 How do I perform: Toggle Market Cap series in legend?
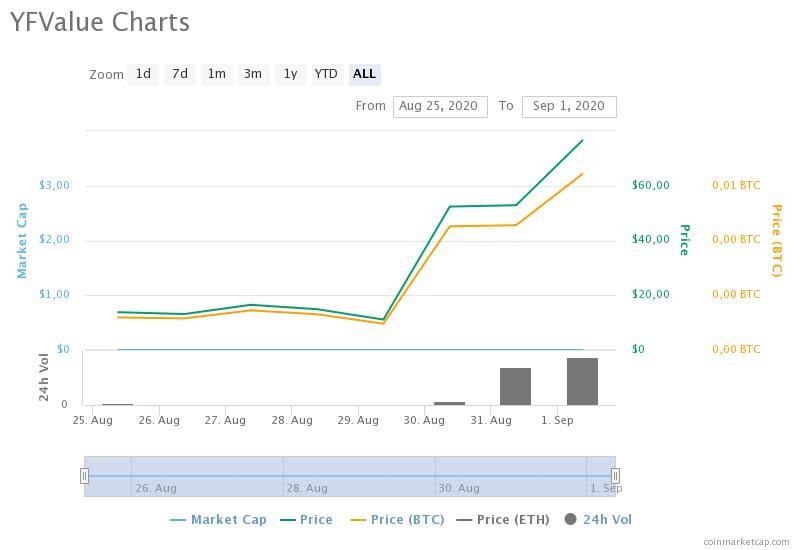pos(218,520)
